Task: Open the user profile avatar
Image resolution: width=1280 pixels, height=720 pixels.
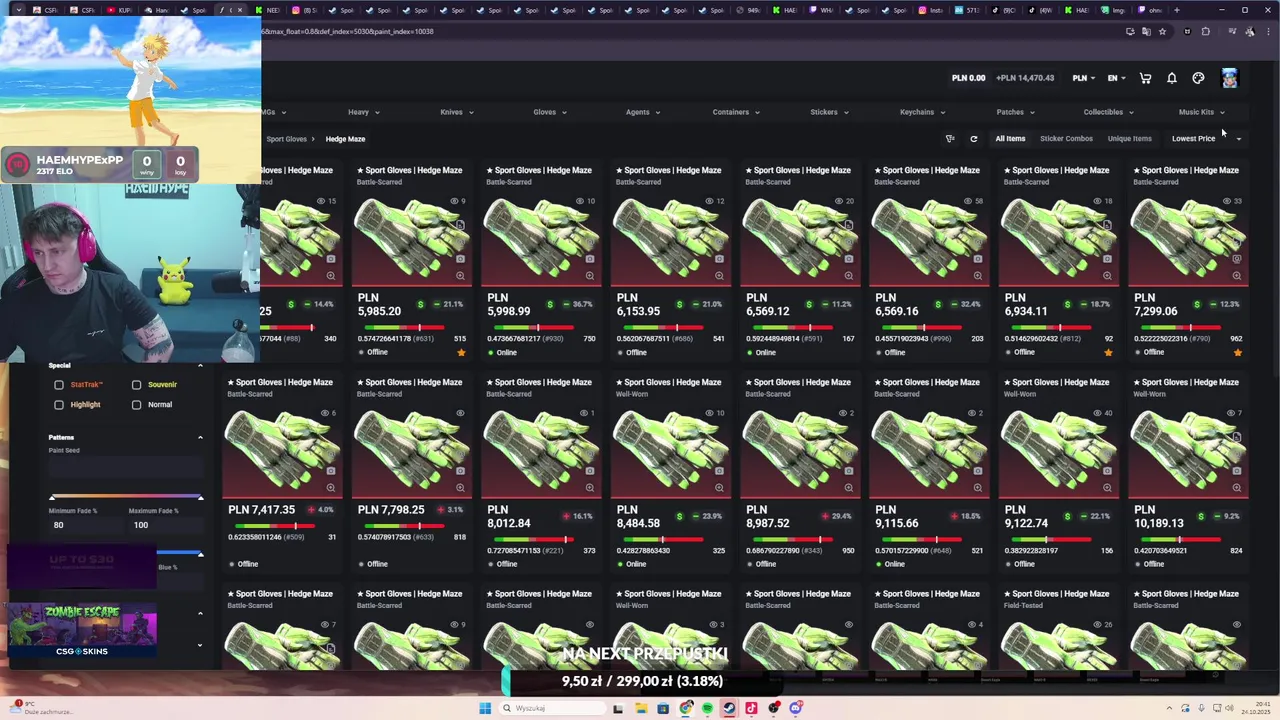Action: (1229, 78)
